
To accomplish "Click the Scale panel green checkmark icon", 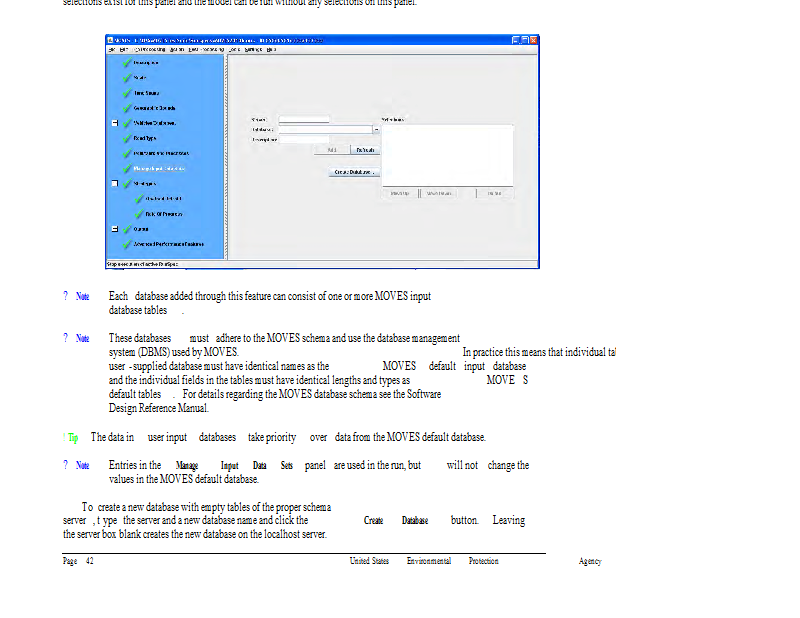I will [x=127, y=77].
